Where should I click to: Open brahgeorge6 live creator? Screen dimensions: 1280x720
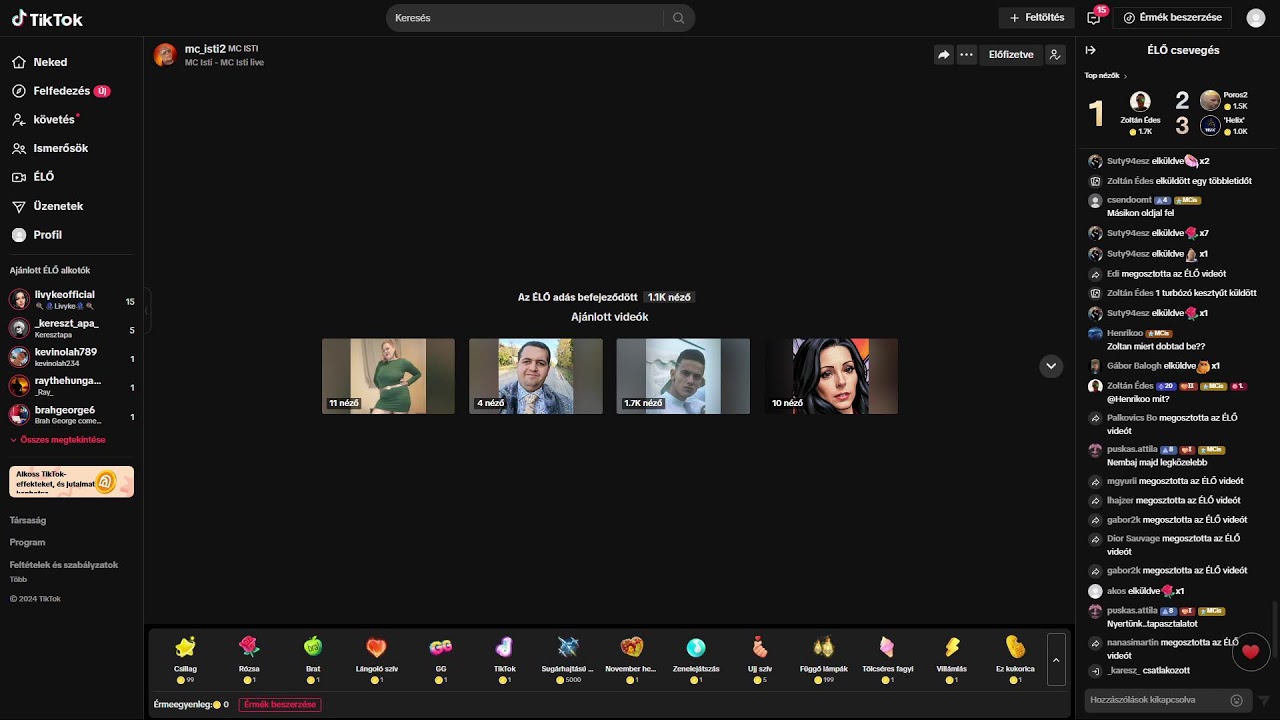pyautogui.click(x=72, y=415)
